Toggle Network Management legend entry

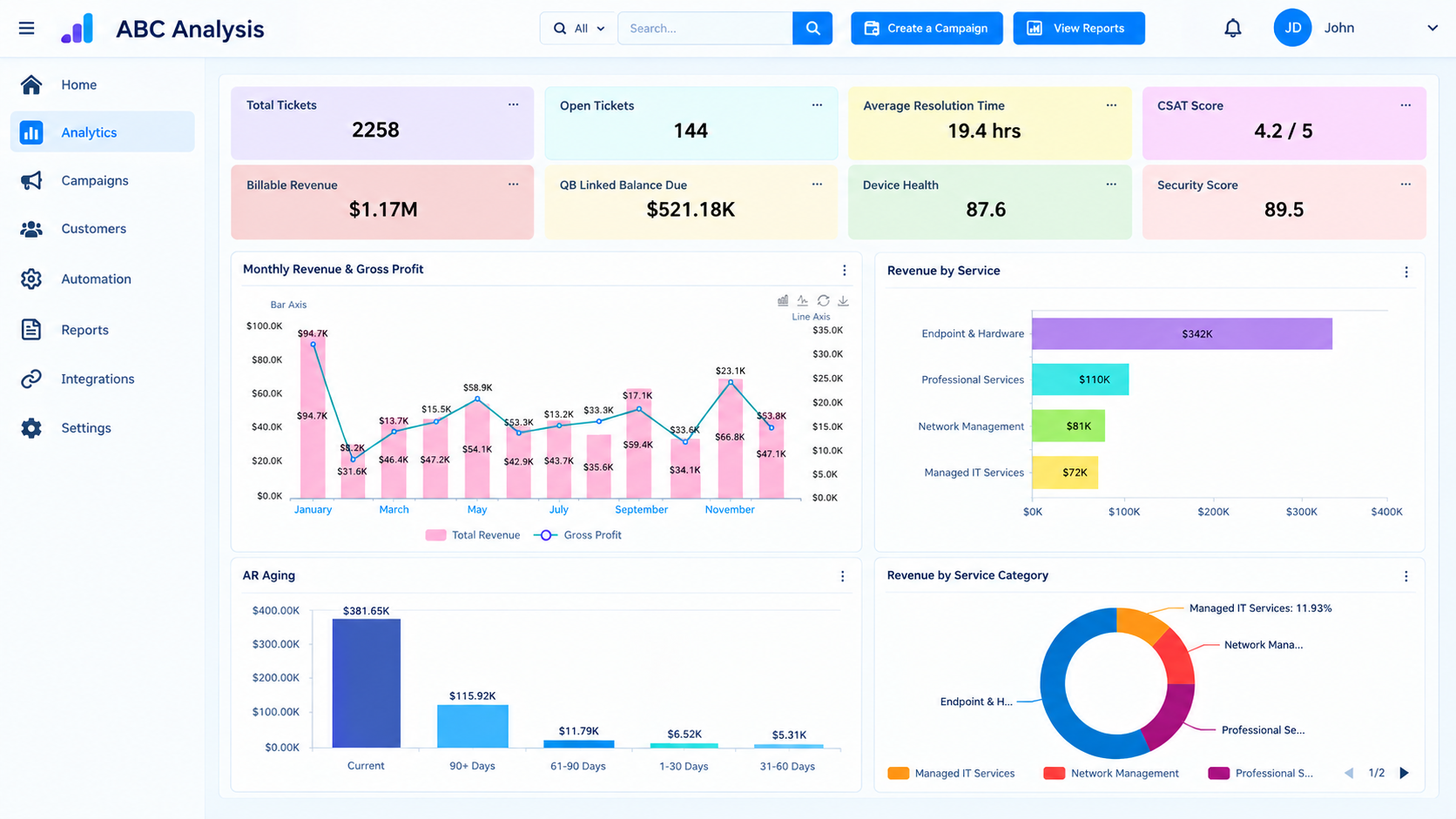[x=1111, y=773]
